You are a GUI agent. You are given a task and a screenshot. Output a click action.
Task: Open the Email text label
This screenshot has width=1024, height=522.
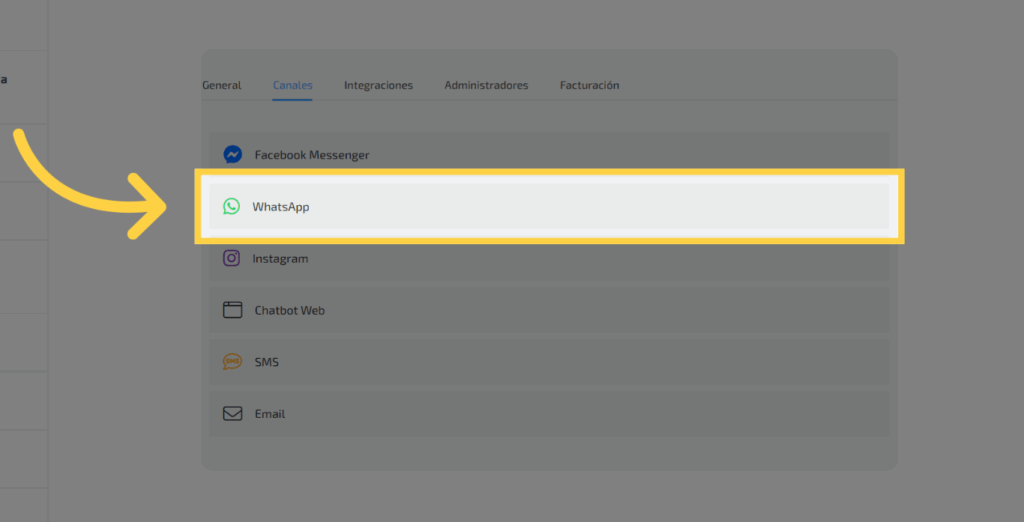[x=269, y=414]
